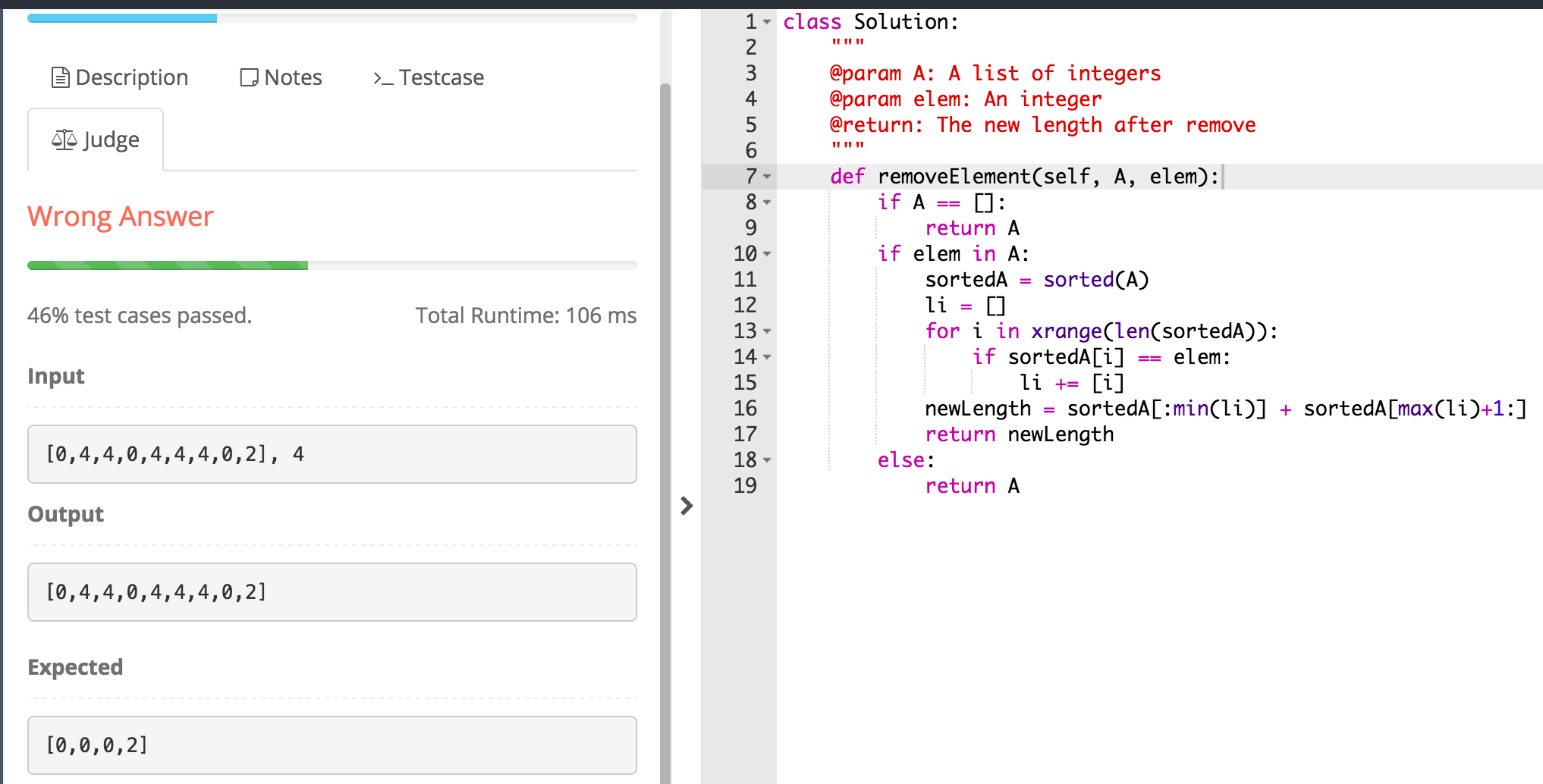Viewport: 1543px width, 784px height.
Task: Click the '@param elem: An integer' comment
Action: [966, 99]
